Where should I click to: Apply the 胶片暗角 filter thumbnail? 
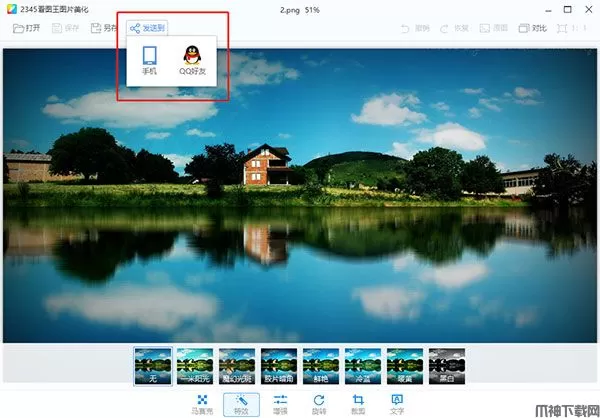point(278,367)
